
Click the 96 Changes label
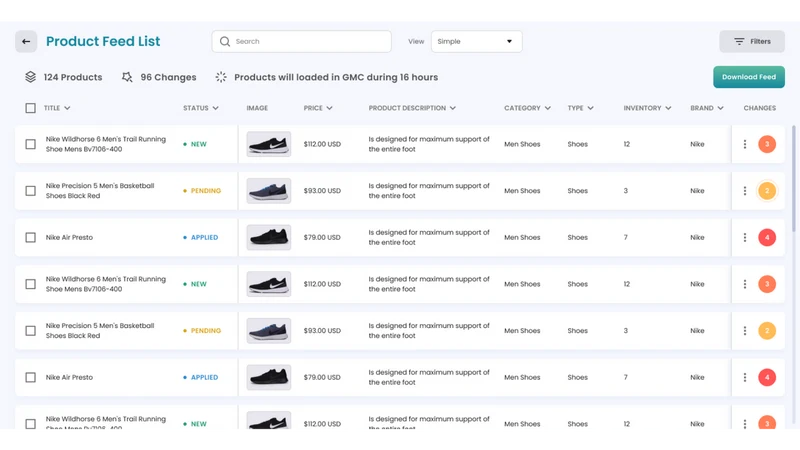(x=168, y=77)
